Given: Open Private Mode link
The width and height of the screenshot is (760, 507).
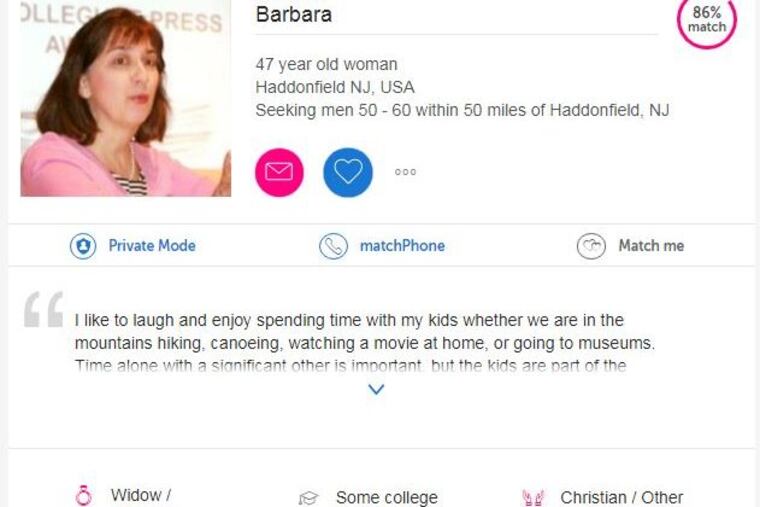Looking at the screenshot, I should click(x=152, y=246).
